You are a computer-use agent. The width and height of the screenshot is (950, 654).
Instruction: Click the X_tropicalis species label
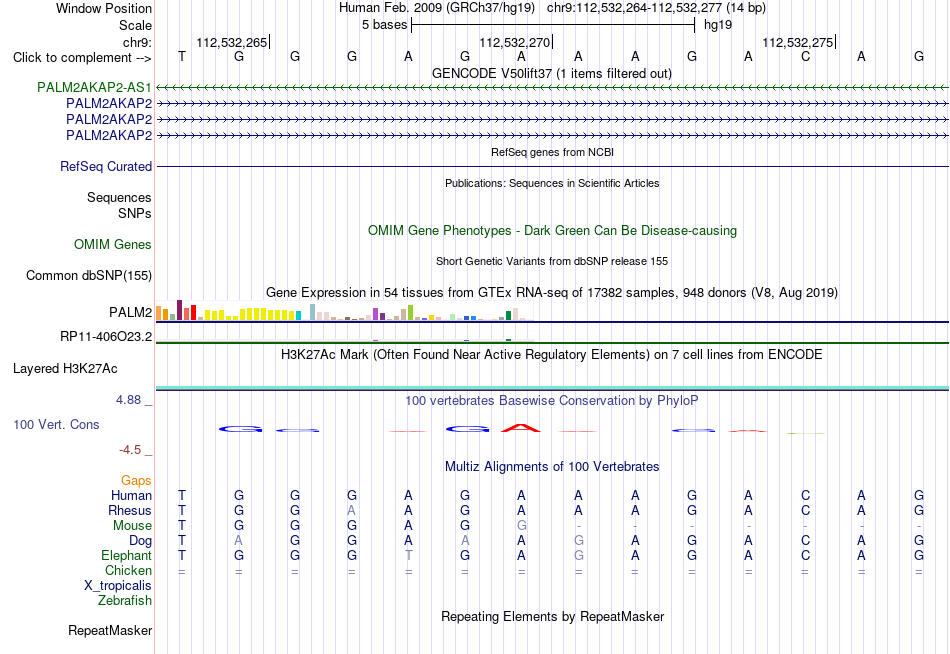[118, 586]
